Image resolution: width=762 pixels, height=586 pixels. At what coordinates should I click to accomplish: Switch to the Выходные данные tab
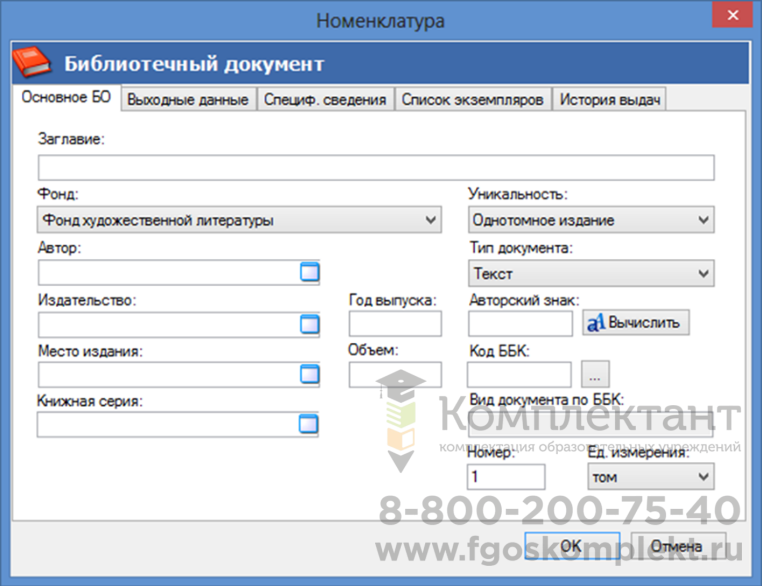pos(188,100)
